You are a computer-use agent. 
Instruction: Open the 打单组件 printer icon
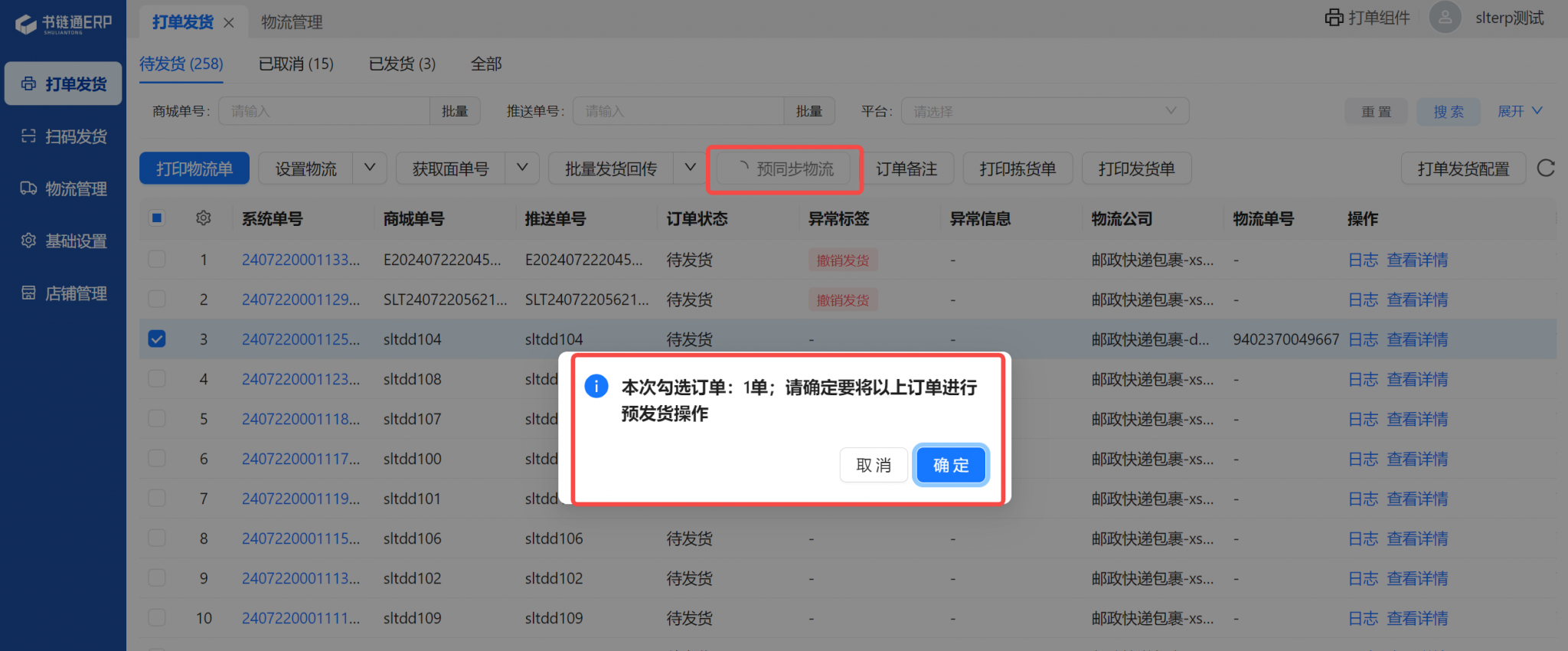click(x=1334, y=18)
